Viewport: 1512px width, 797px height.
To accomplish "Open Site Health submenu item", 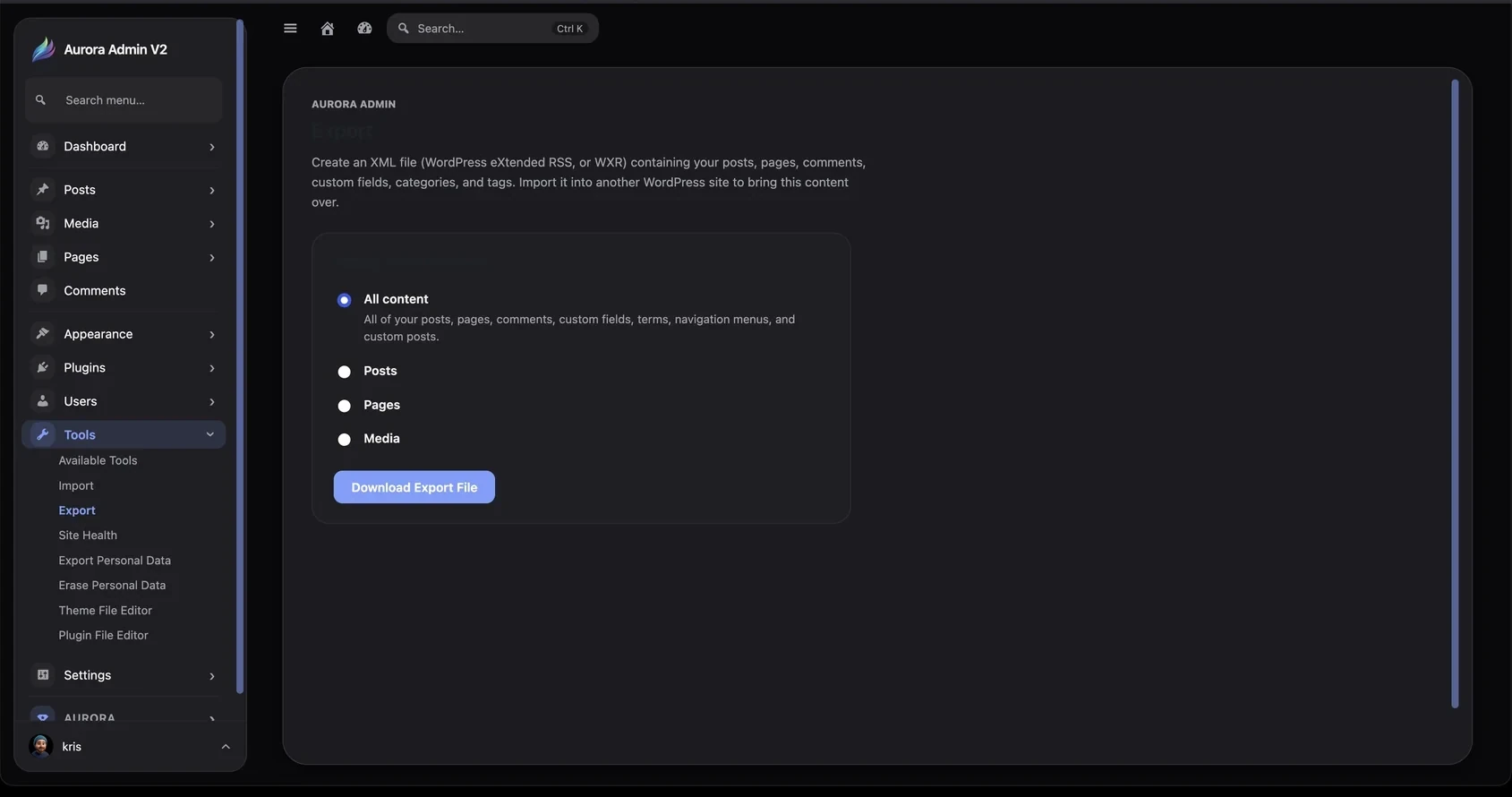I will [x=88, y=536].
